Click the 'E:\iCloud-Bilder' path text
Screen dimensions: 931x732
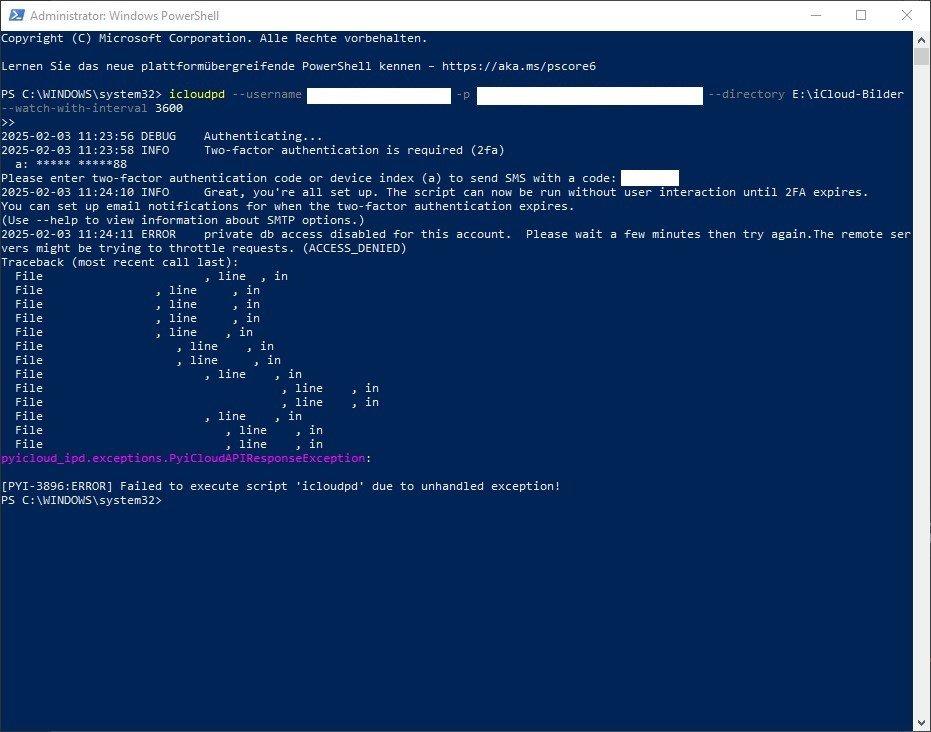tap(847, 94)
